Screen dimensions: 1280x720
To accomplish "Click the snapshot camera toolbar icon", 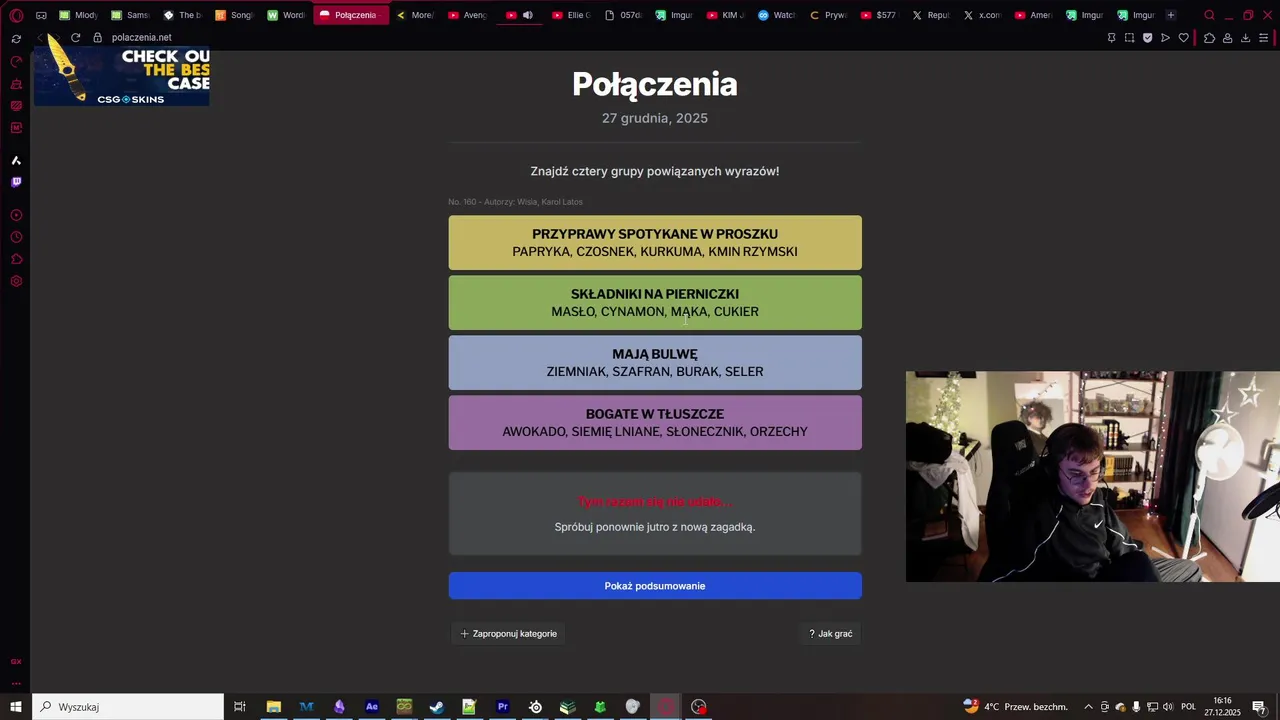I will [1129, 38].
